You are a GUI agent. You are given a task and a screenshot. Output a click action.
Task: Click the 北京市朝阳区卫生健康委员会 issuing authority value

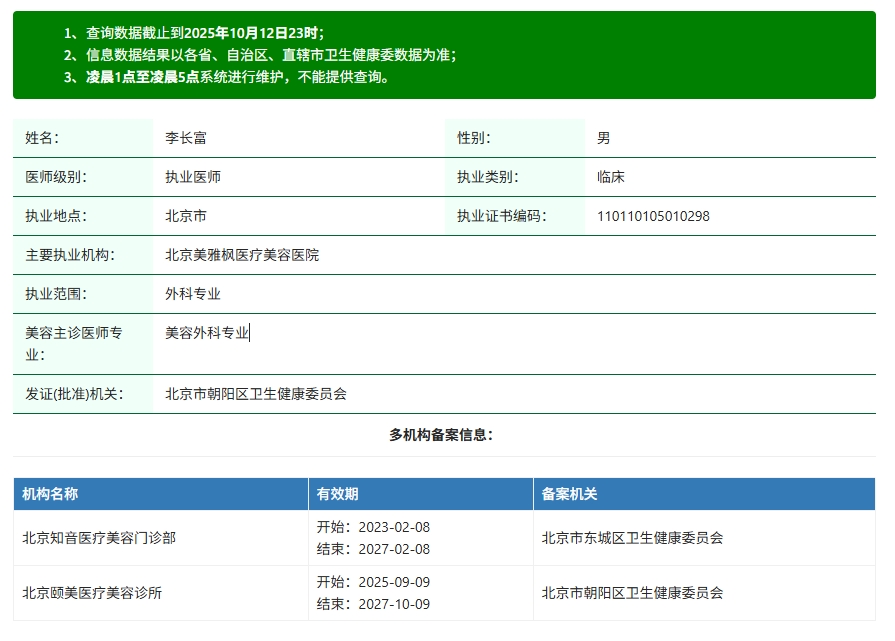256,394
